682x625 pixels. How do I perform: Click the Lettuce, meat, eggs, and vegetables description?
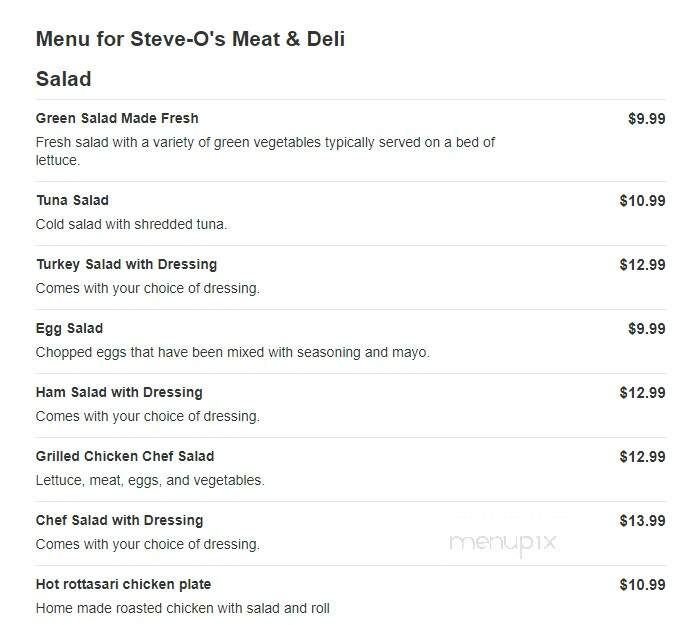(x=150, y=480)
